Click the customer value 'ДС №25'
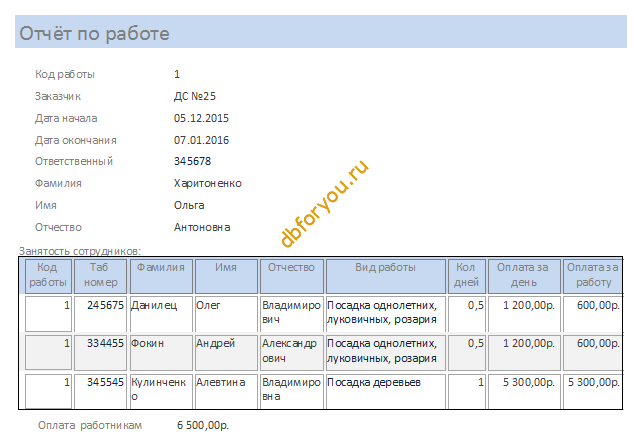 point(195,96)
